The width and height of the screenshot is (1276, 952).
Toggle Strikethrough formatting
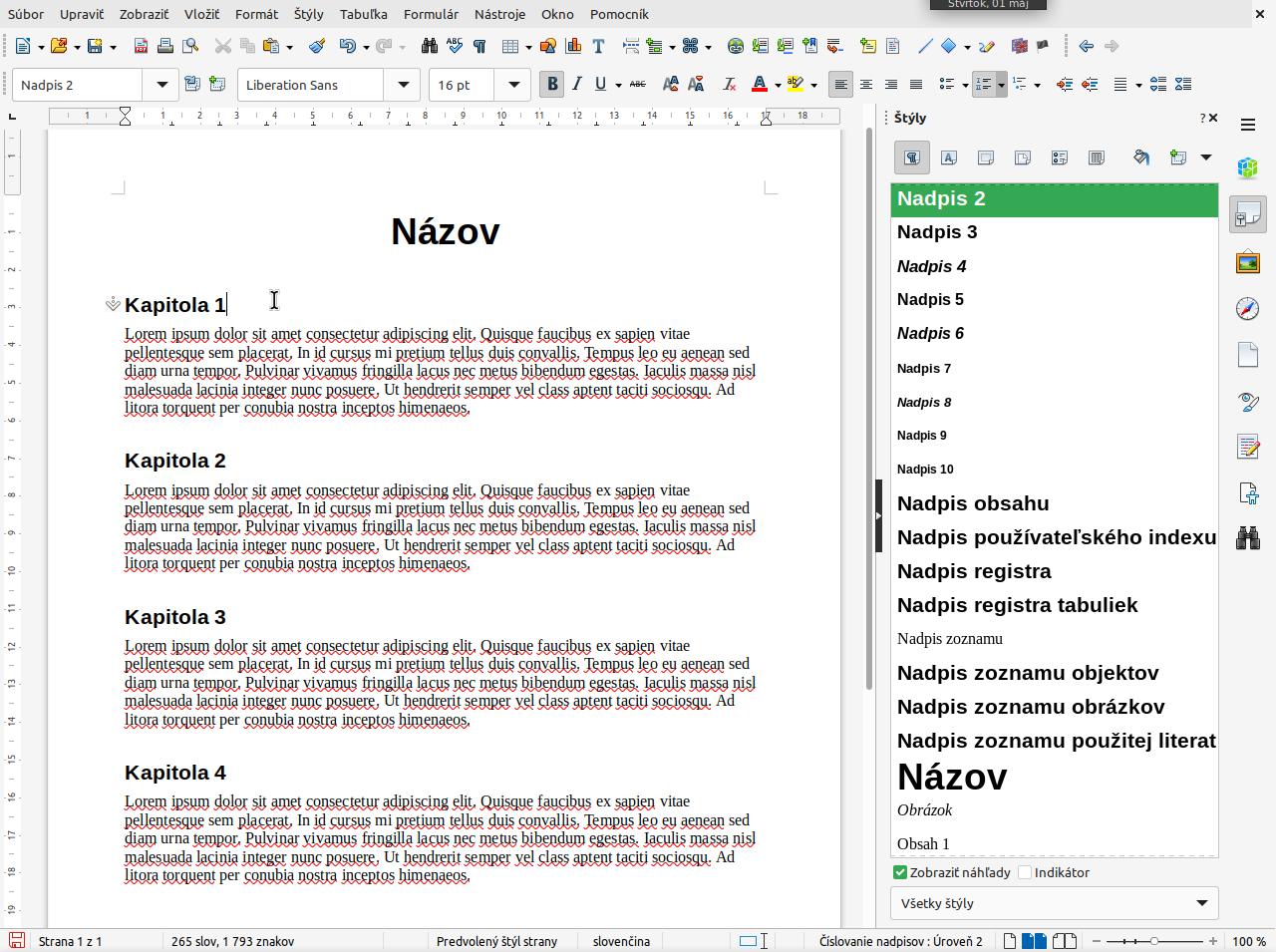pyautogui.click(x=638, y=85)
